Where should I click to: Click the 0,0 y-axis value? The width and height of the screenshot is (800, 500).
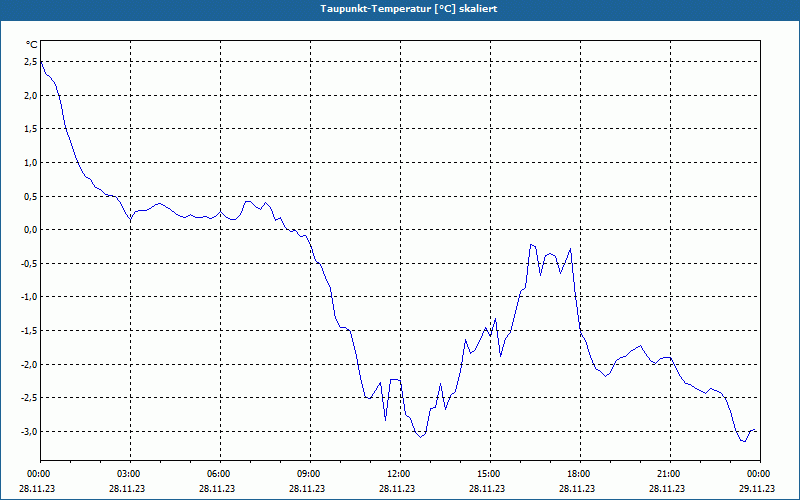coord(31,230)
